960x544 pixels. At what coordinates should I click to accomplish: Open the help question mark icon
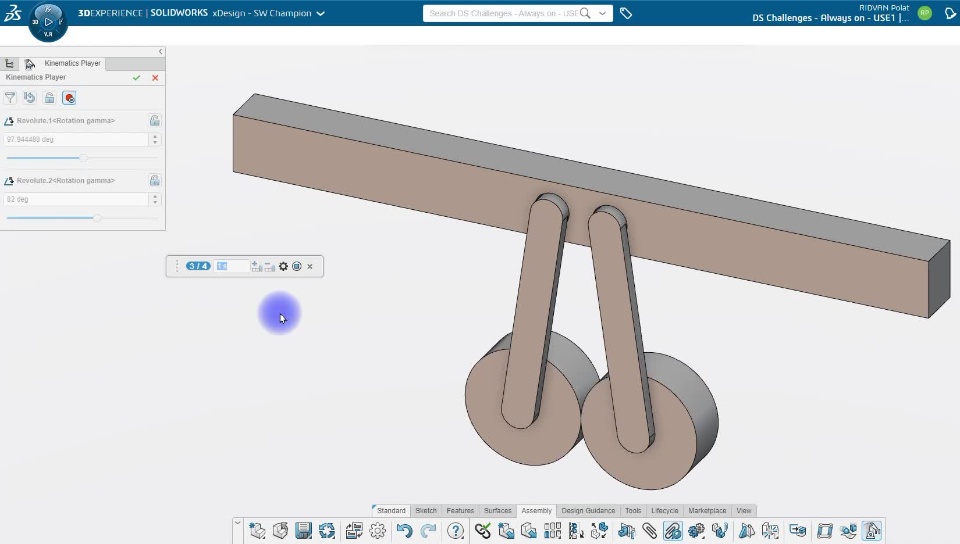456,531
